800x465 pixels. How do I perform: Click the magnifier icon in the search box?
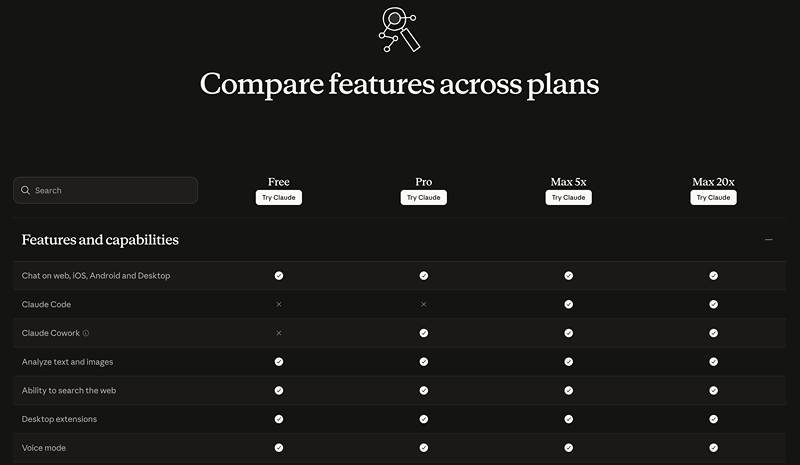click(x=26, y=190)
